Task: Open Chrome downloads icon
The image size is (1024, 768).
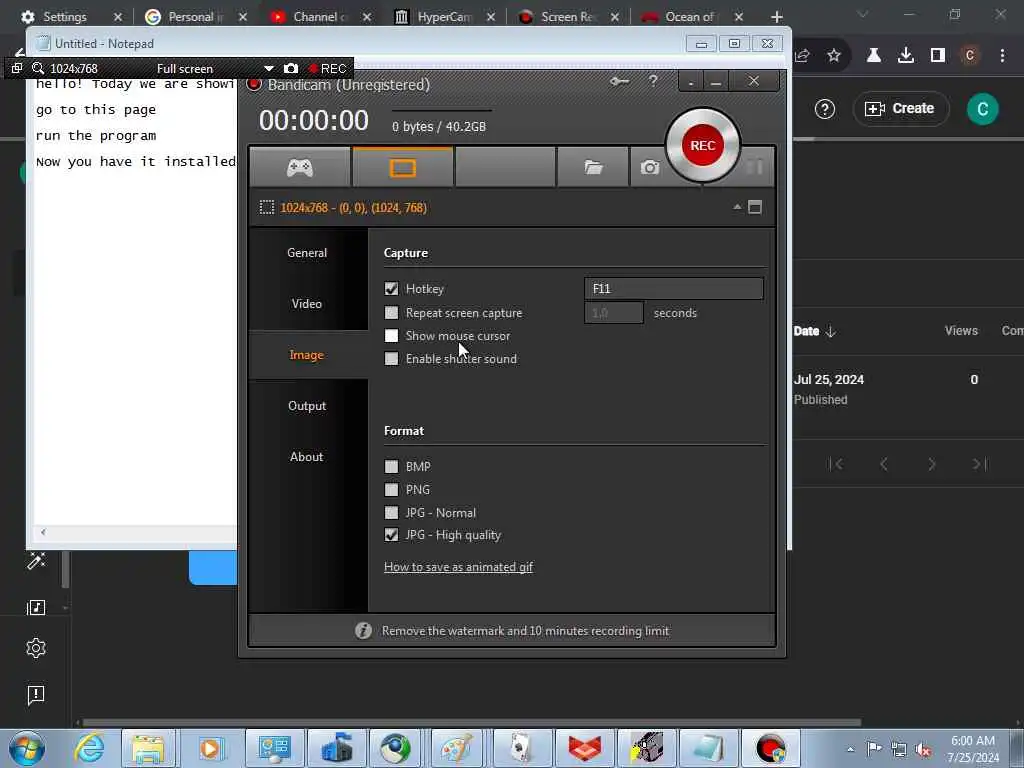Action: (x=906, y=56)
